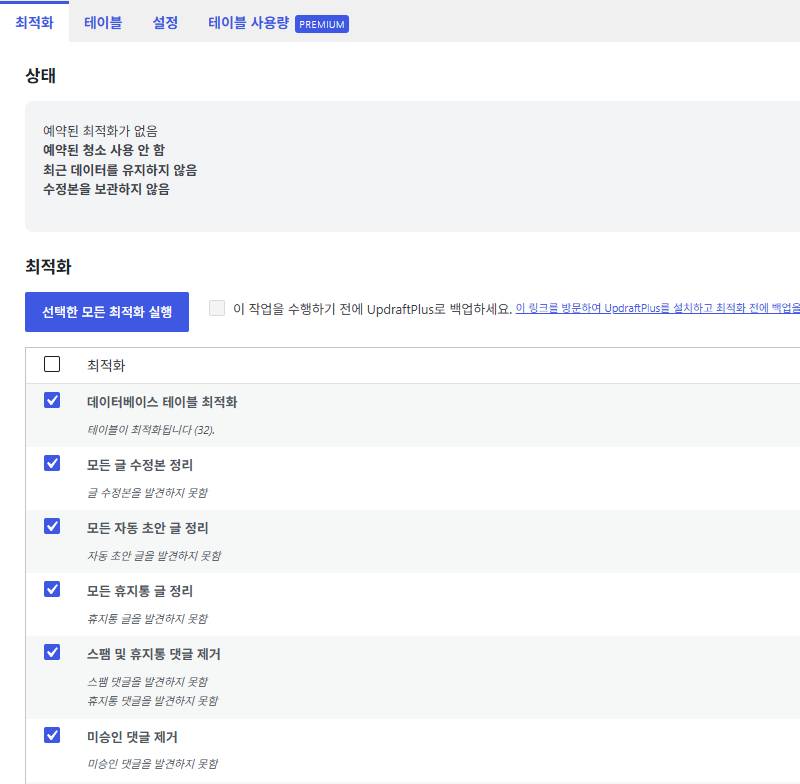Click 글 수정본을 발견하지 못함 text
Screen dimensions: 800x784
coord(147,493)
